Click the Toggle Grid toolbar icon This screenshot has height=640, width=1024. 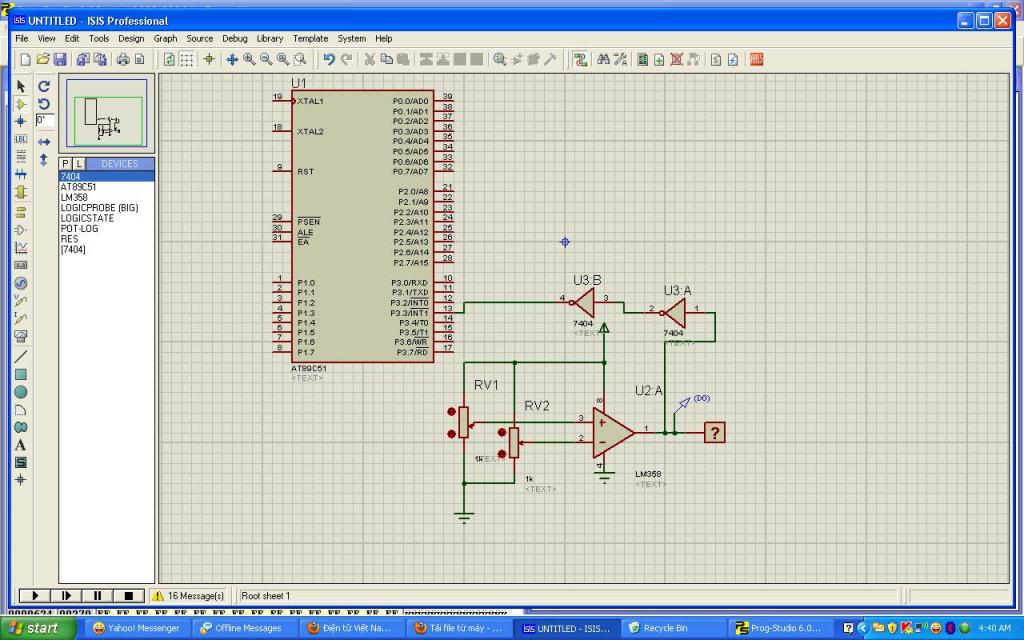click(x=187, y=60)
